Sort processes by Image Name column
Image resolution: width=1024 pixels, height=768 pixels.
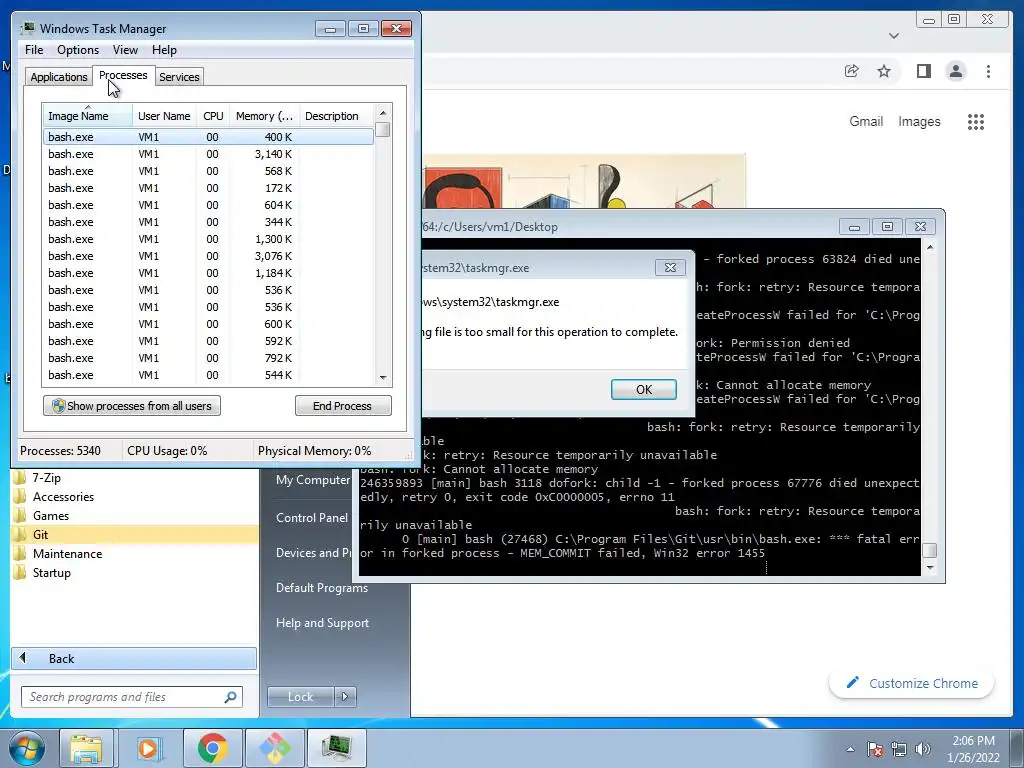87,116
